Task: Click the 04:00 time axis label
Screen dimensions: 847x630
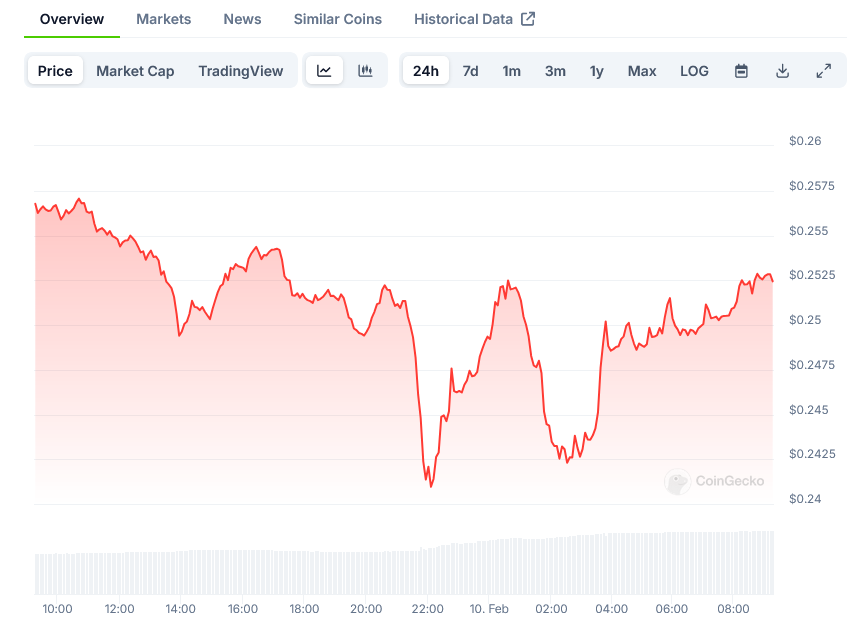Action: [x=611, y=609]
